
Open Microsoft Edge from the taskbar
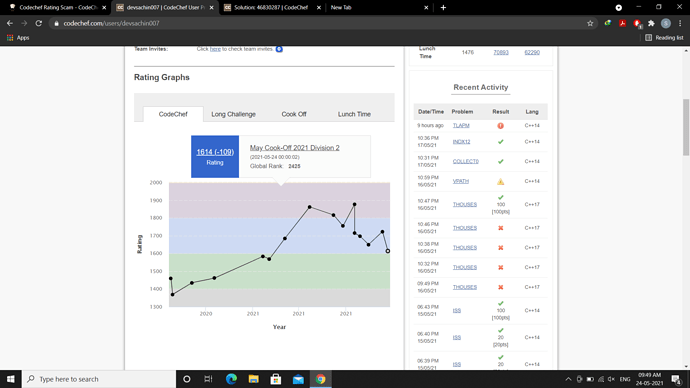231,379
